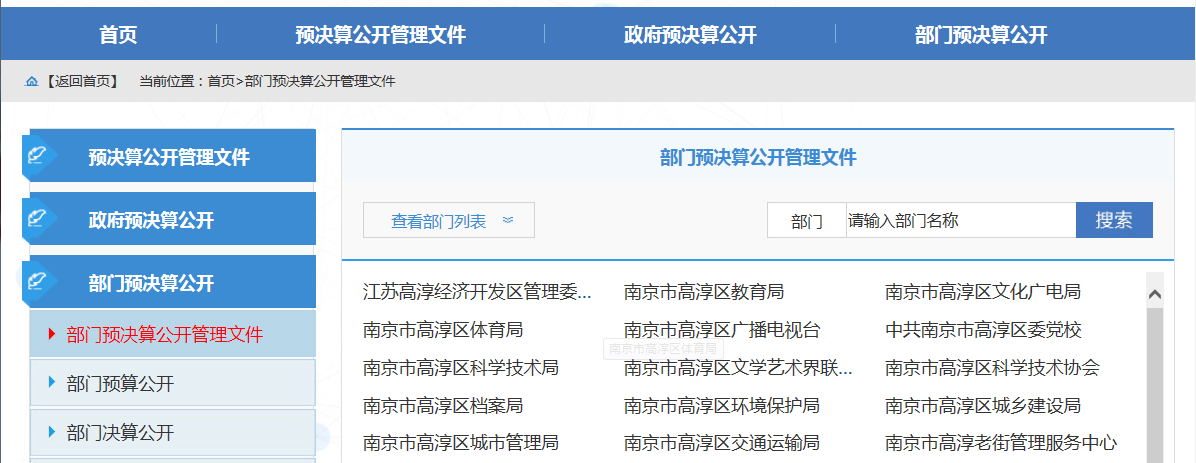The width and height of the screenshot is (1196, 463).
Task: Click breadcrumb text 首页>部门预决算公开管理文件
Action: tap(301, 82)
